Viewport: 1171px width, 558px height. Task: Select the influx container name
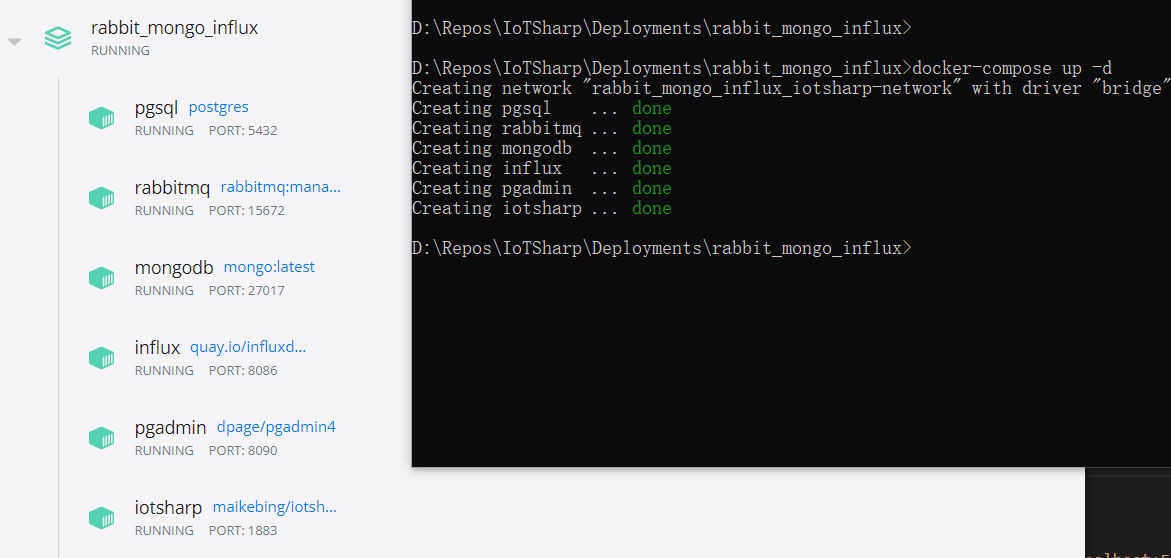[158, 348]
